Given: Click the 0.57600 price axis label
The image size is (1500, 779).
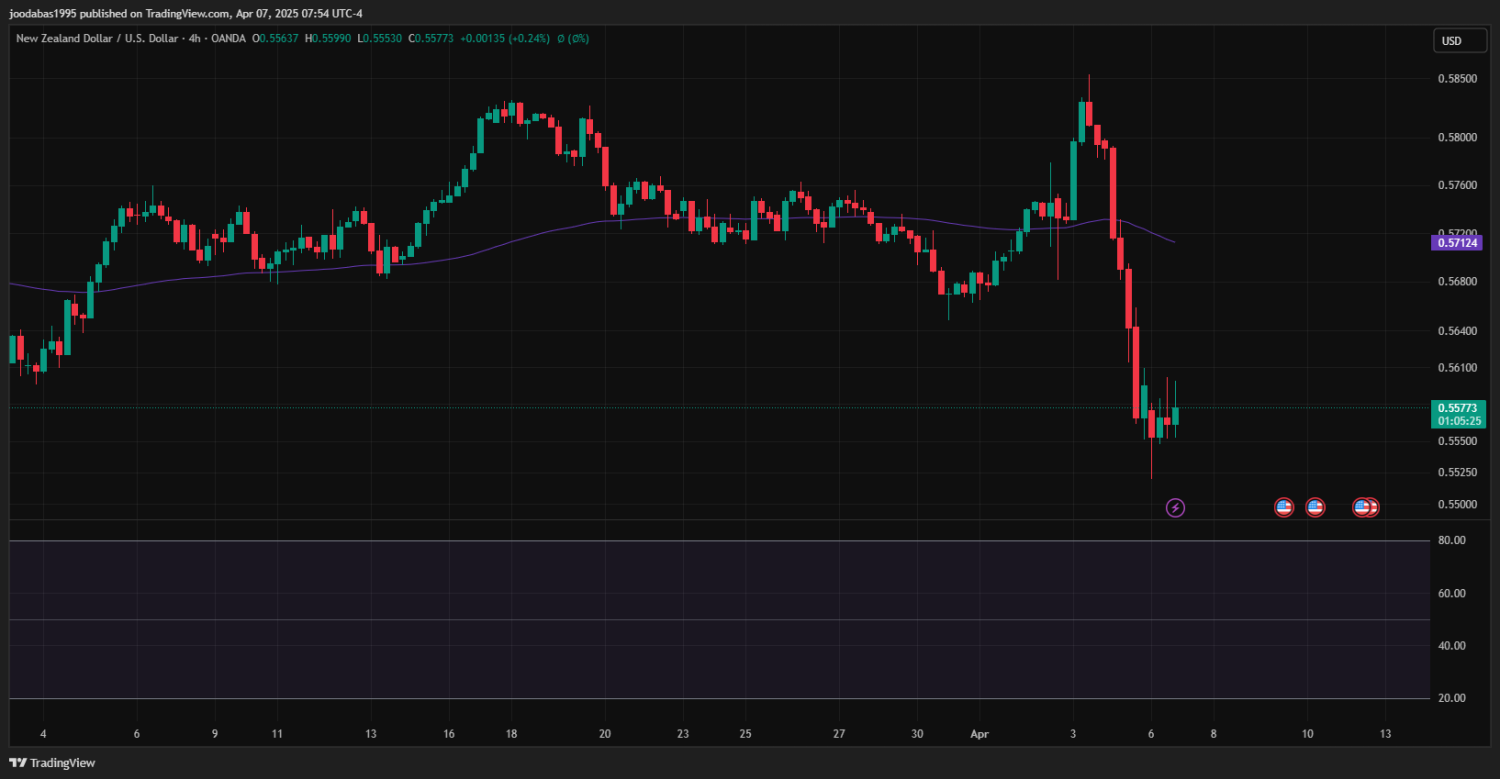Looking at the screenshot, I should point(1456,185).
